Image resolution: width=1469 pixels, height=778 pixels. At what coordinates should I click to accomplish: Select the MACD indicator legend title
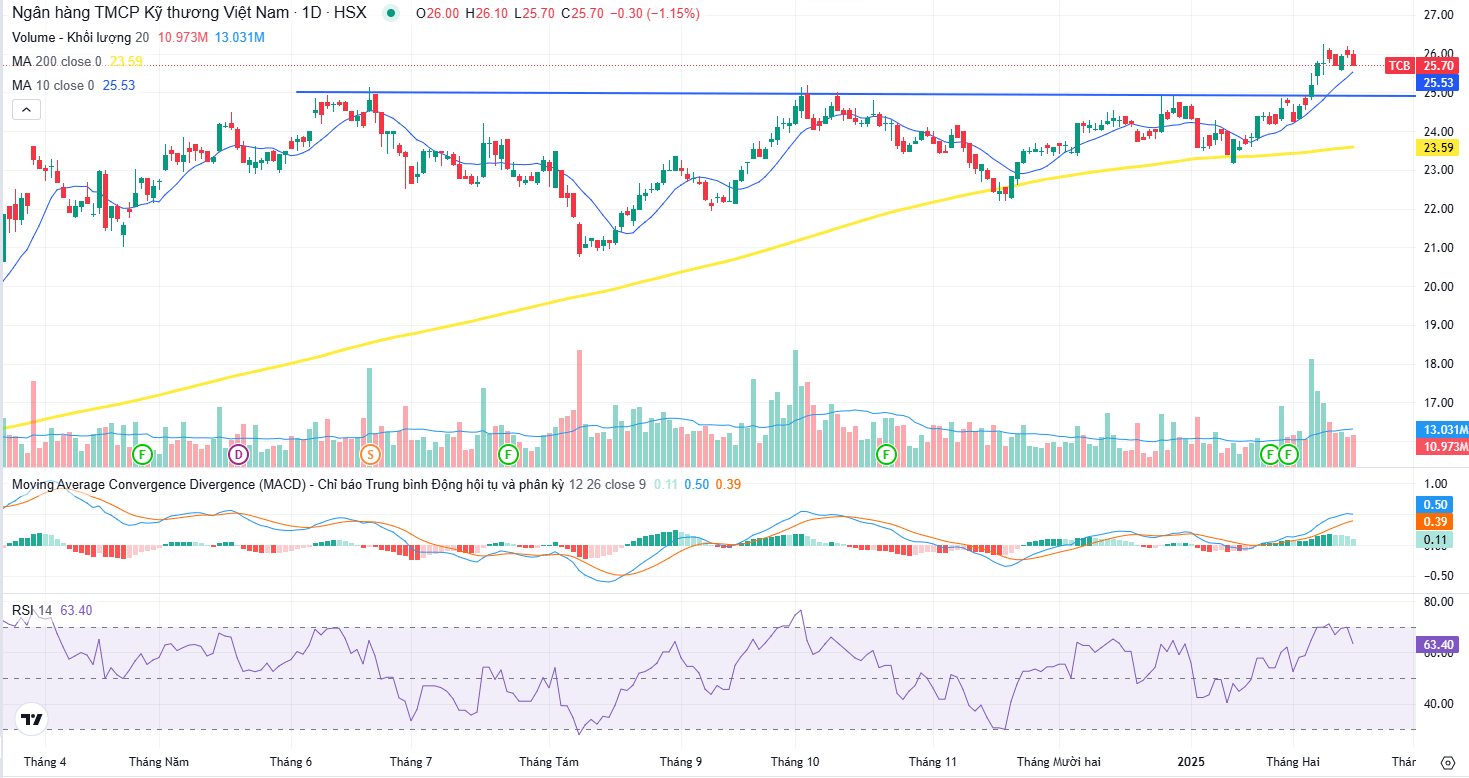(x=289, y=484)
